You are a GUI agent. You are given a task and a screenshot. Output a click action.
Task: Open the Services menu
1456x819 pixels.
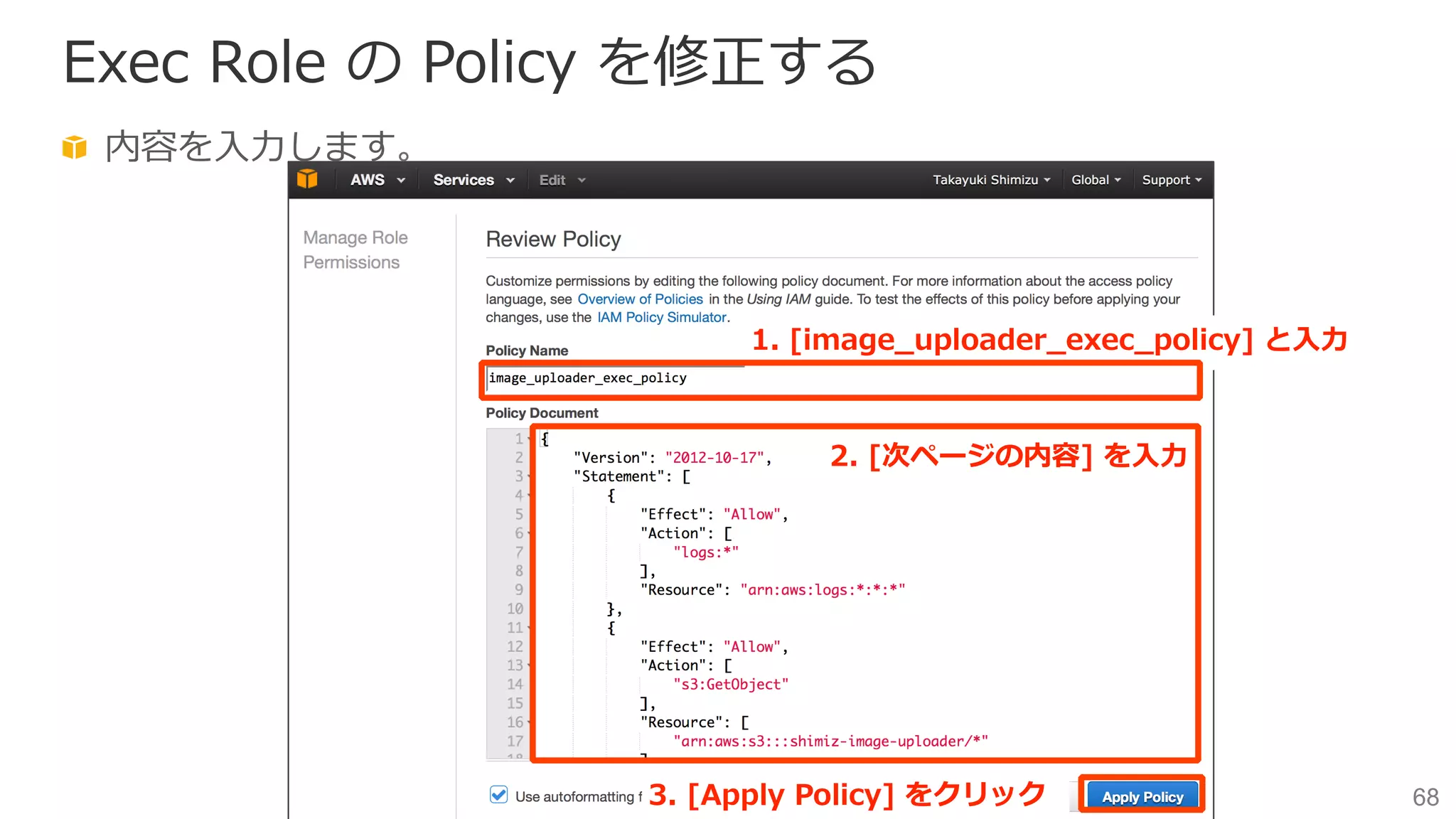point(473,180)
